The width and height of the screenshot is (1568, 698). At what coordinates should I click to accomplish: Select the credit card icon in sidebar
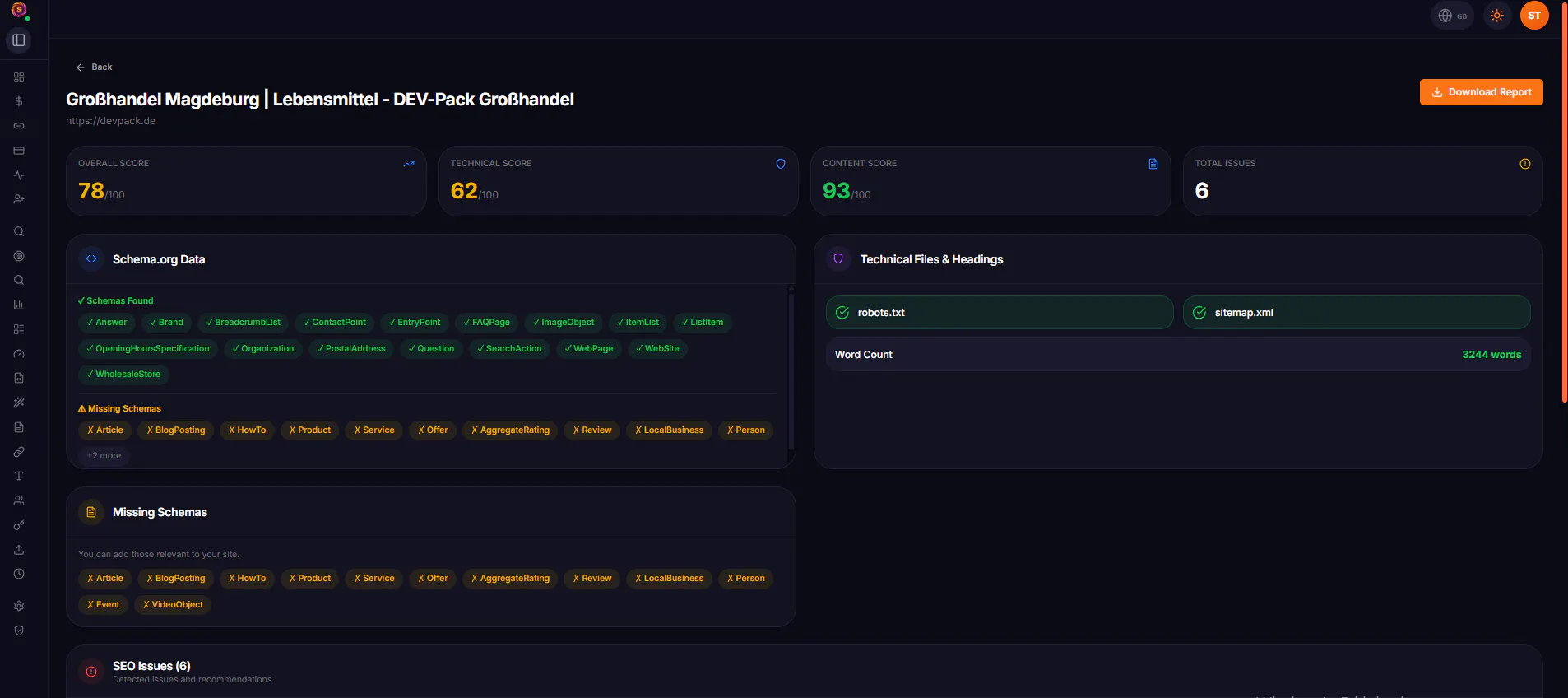point(19,151)
